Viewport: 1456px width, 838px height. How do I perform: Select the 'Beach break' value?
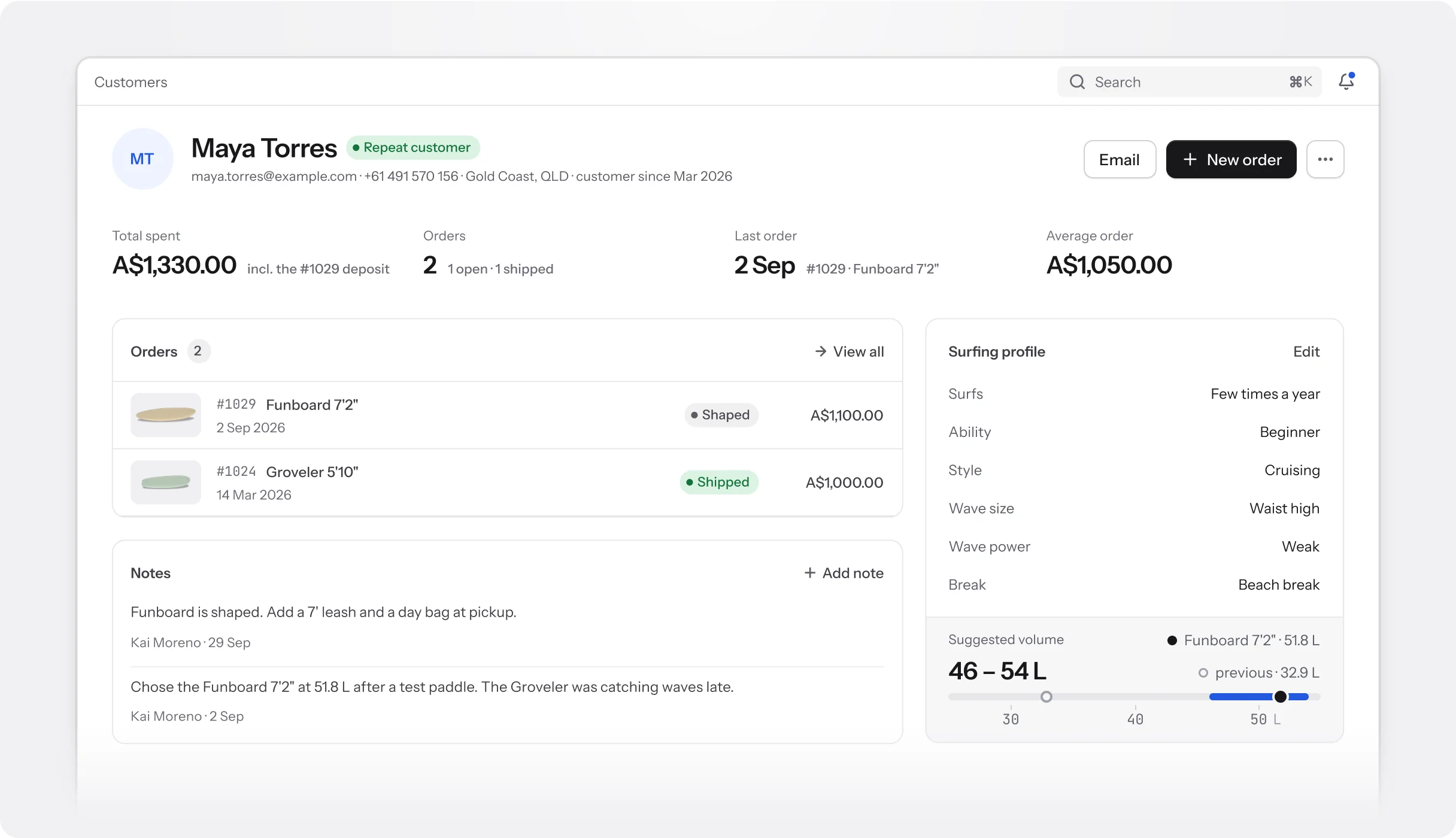pos(1279,585)
